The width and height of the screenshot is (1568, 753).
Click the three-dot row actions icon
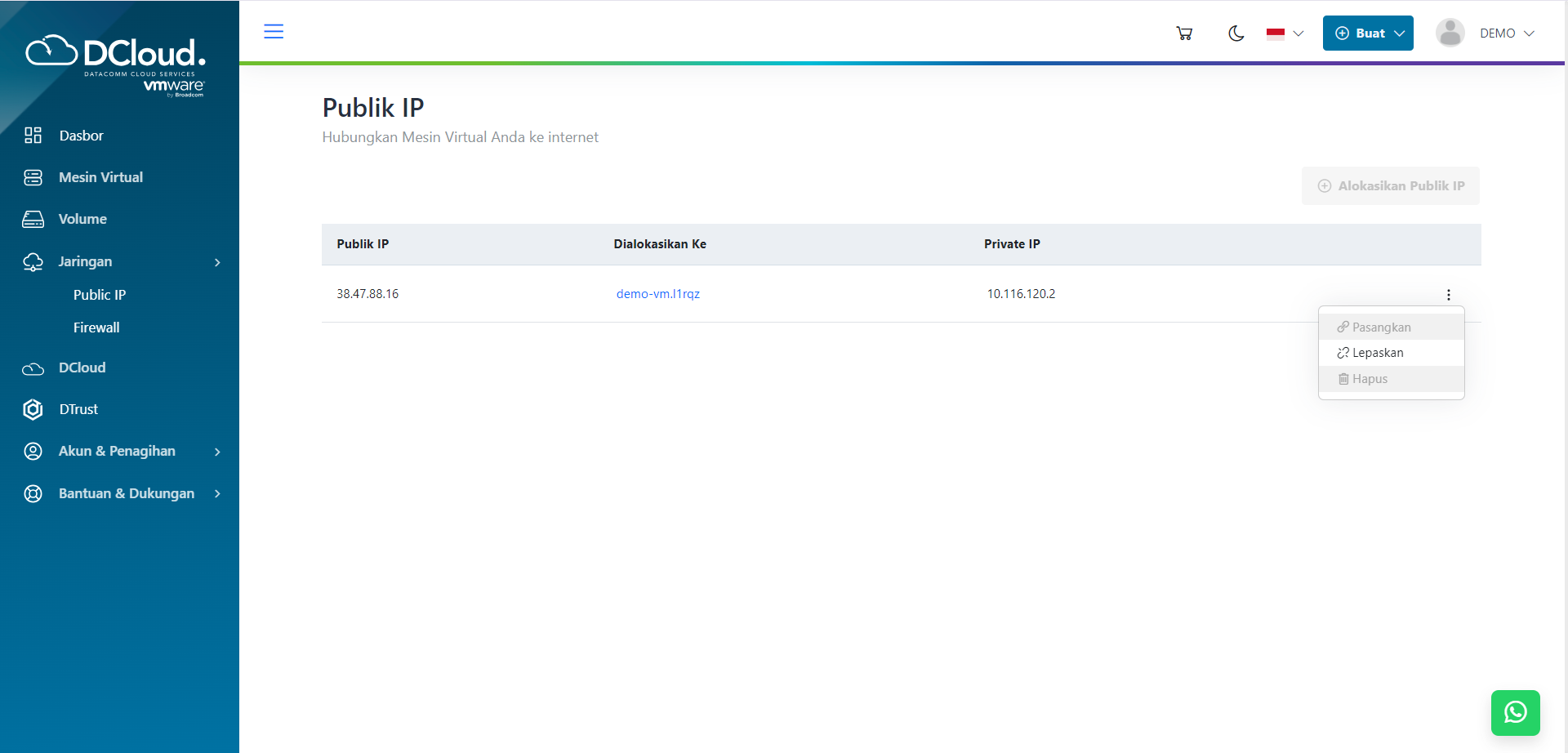click(1448, 295)
